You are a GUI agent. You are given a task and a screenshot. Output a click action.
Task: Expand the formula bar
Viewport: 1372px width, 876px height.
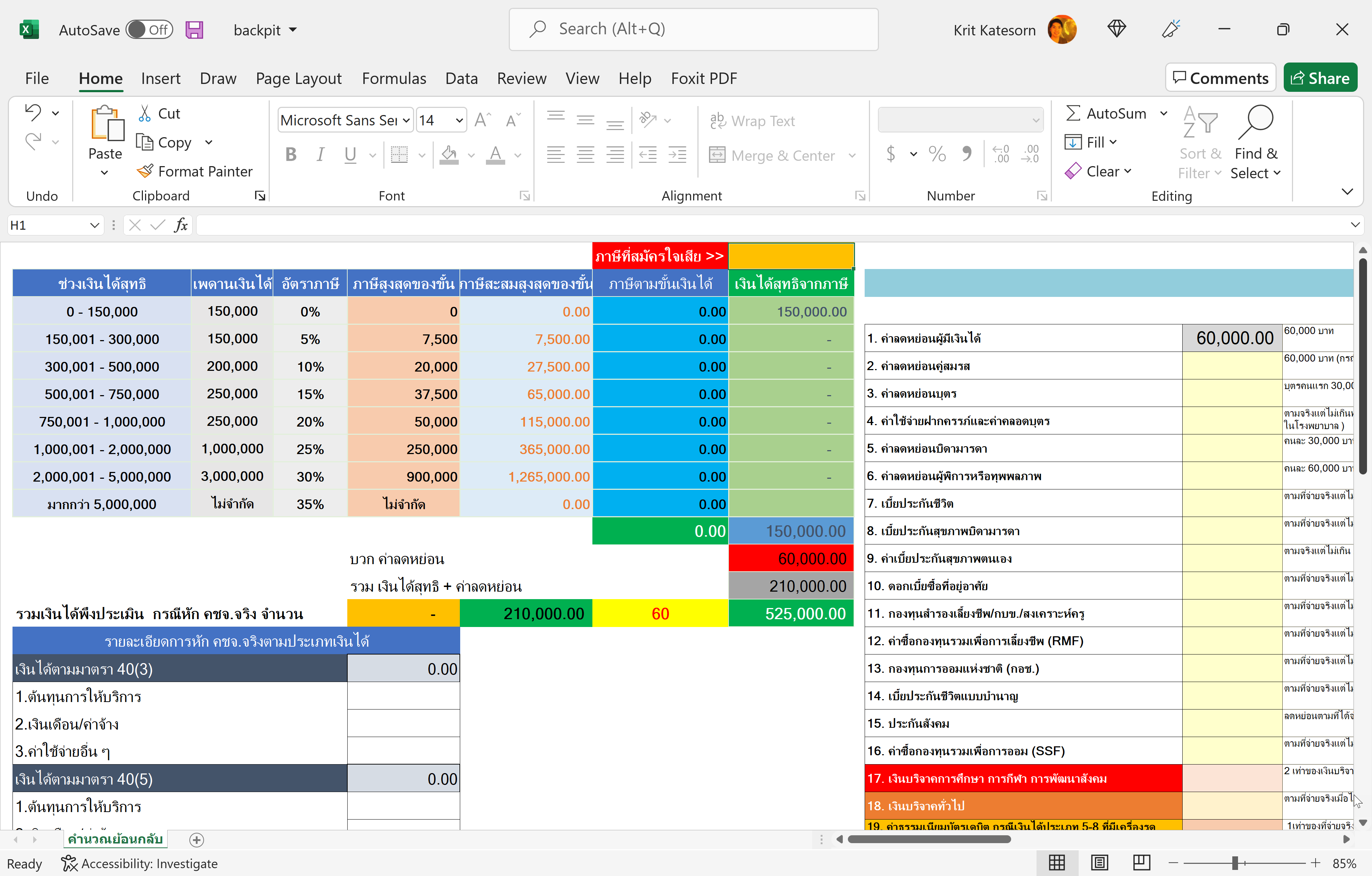point(1356,225)
